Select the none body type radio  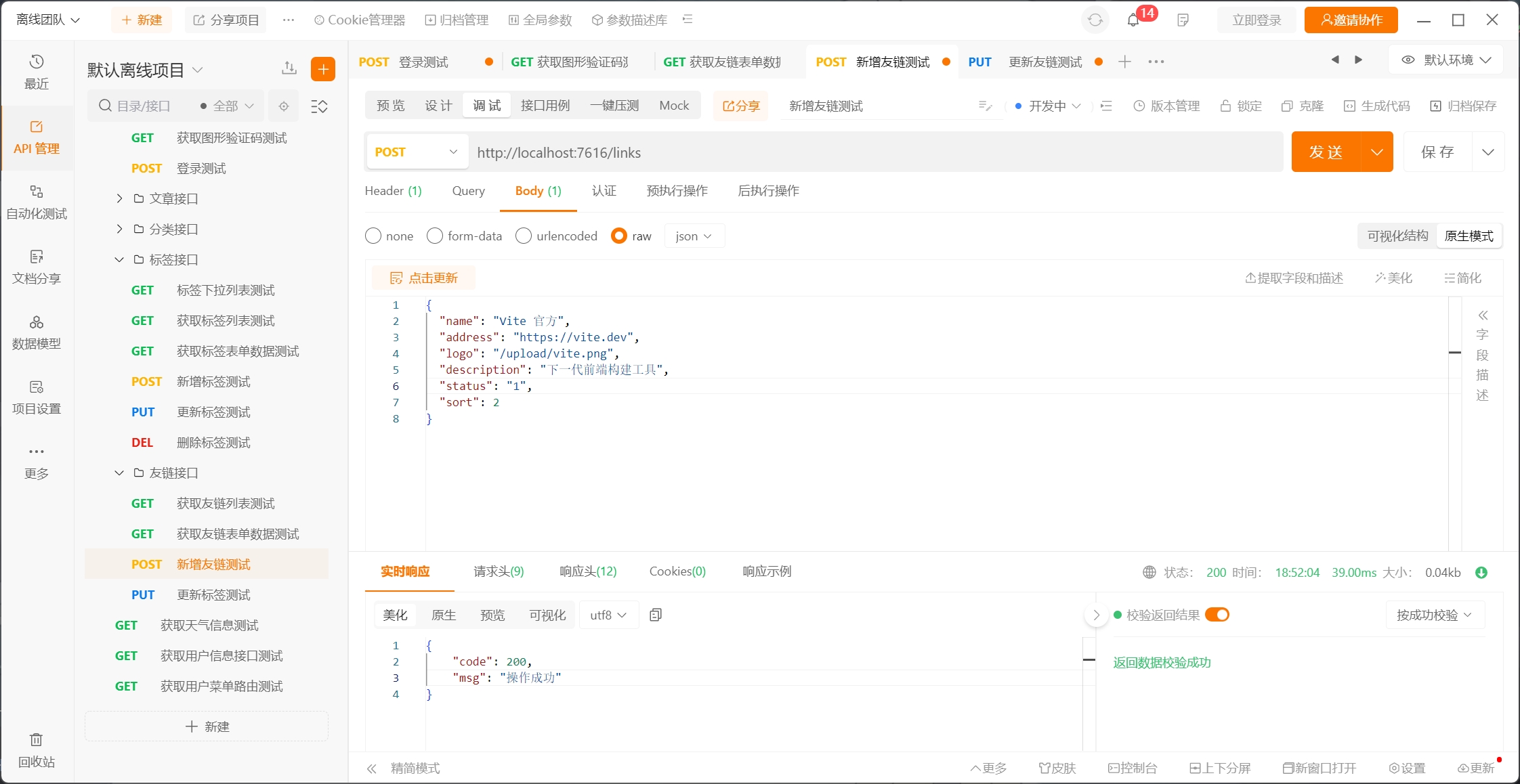point(373,236)
